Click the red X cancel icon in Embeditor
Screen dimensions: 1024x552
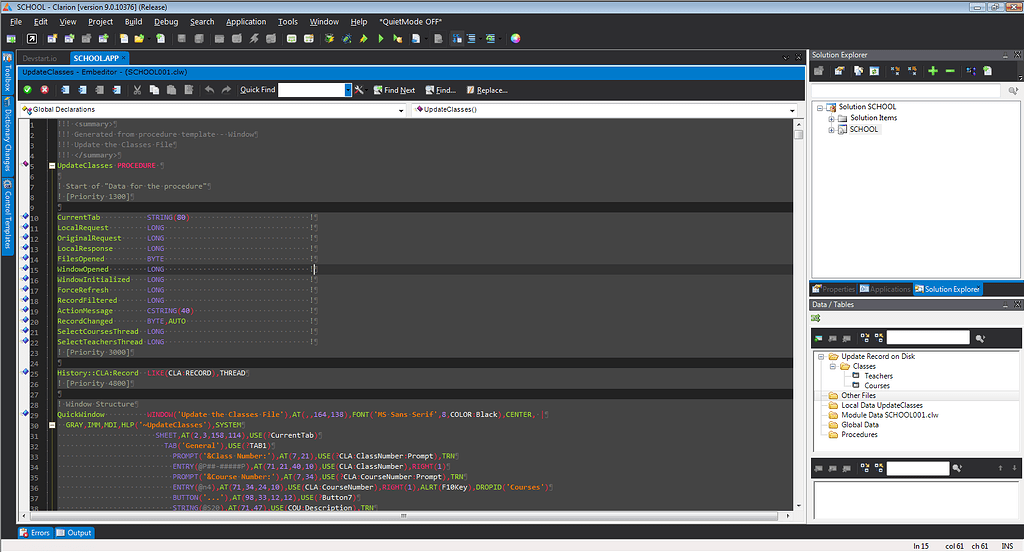point(44,90)
